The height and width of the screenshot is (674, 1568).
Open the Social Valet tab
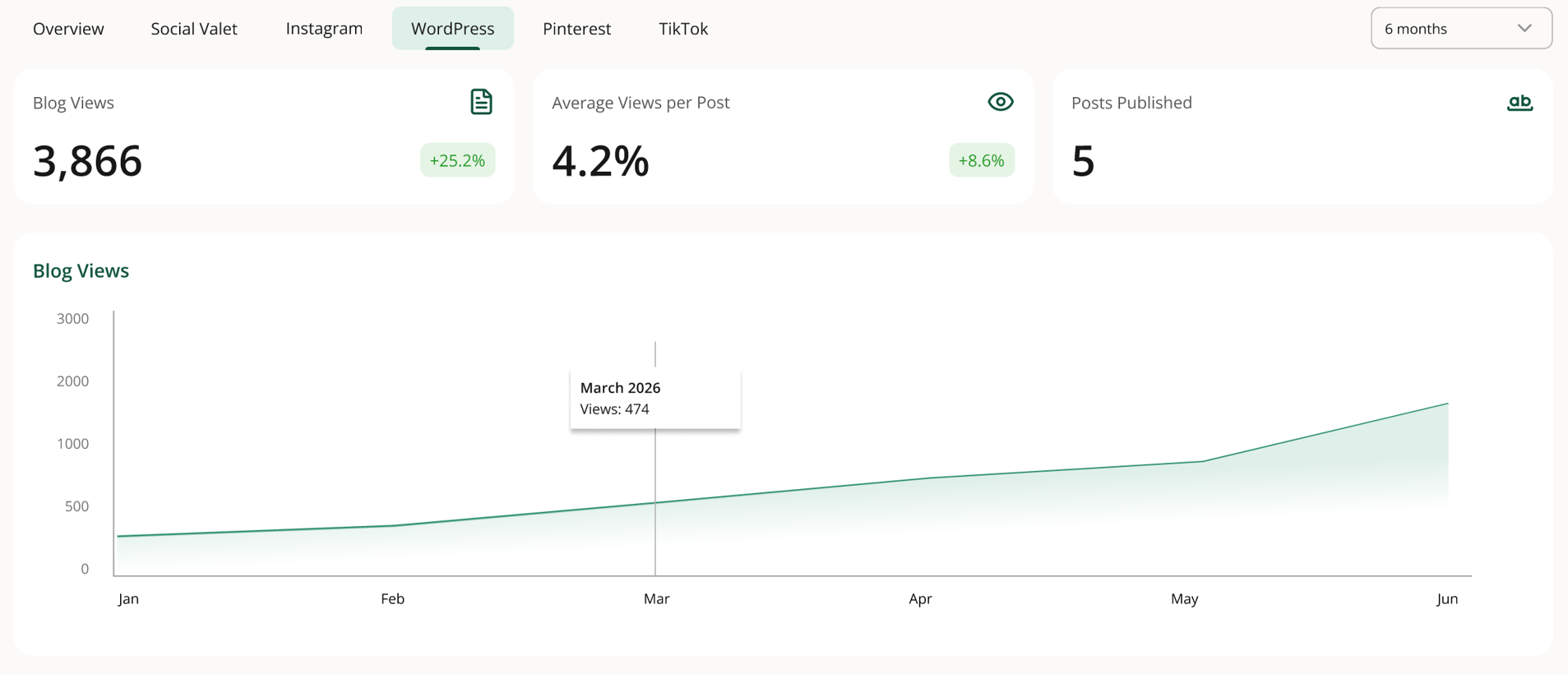click(x=194, y=29)
